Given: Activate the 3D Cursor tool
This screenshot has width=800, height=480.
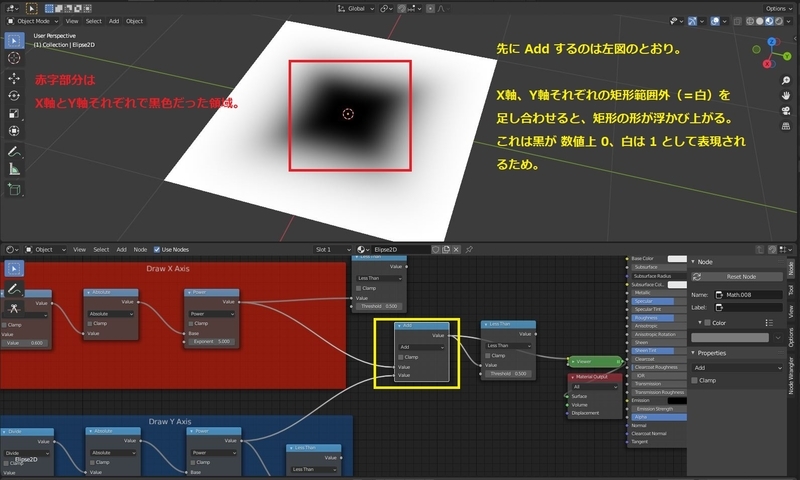Looking at the screenshot, I should [x=14, y=58].
